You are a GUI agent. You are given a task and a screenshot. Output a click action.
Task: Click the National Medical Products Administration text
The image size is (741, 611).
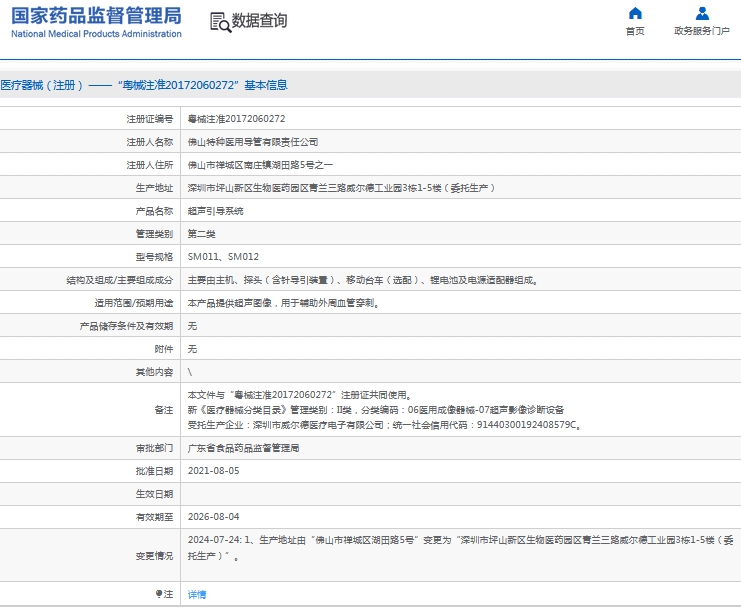click(x=97, y=33)
